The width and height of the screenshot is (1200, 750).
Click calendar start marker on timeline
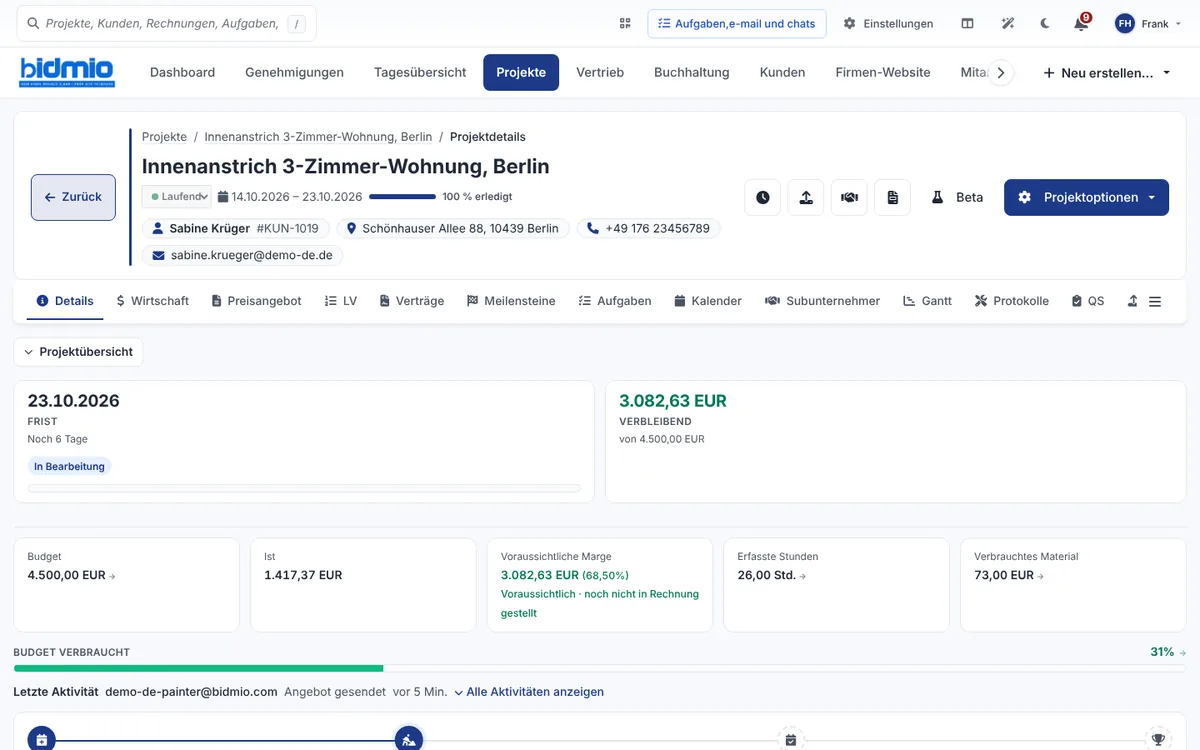point(41,740)
